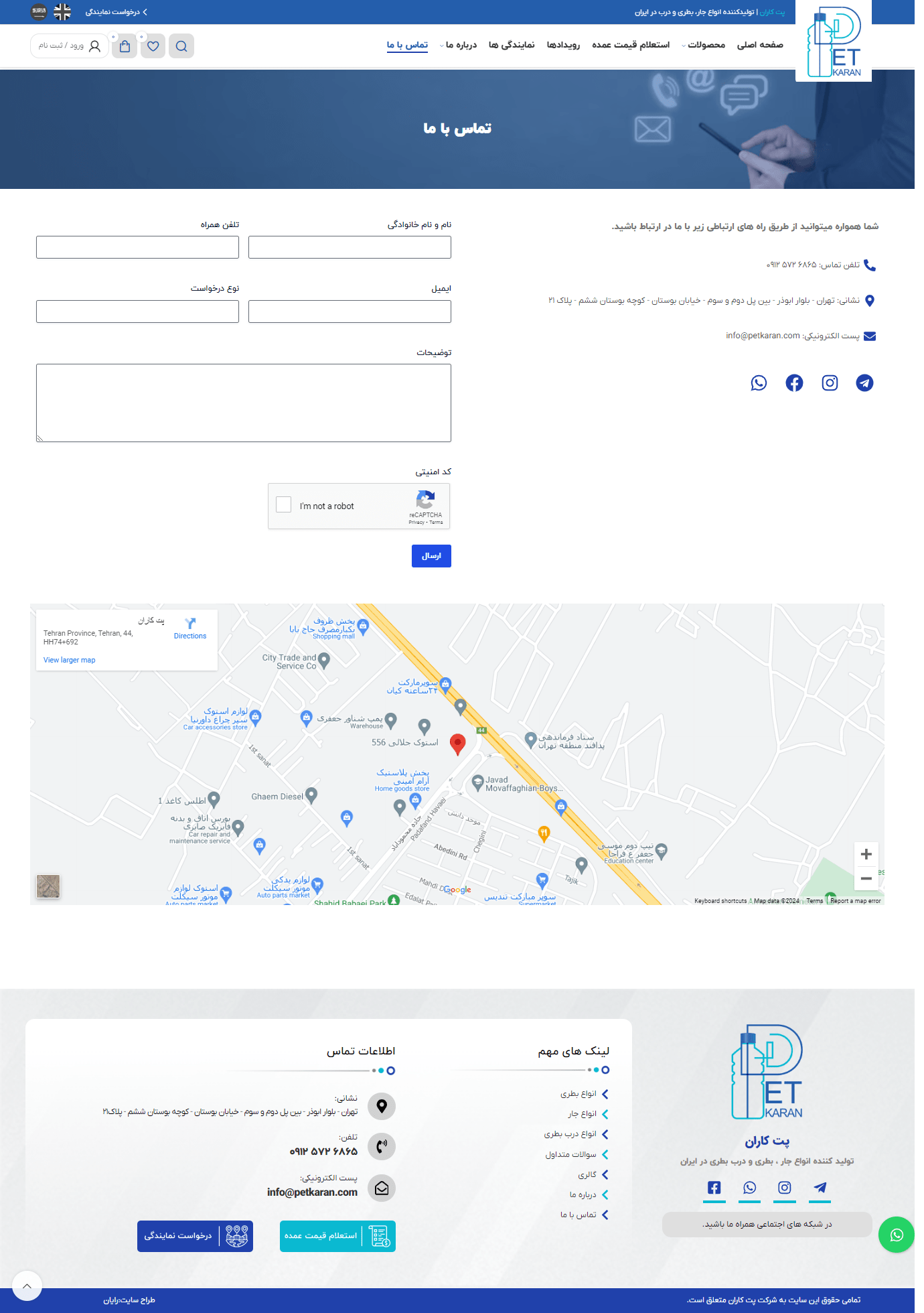This screenshot has width=924, height=1313.
Task: Switch language via the Arabic flag icon
Action: click(39, 11)
